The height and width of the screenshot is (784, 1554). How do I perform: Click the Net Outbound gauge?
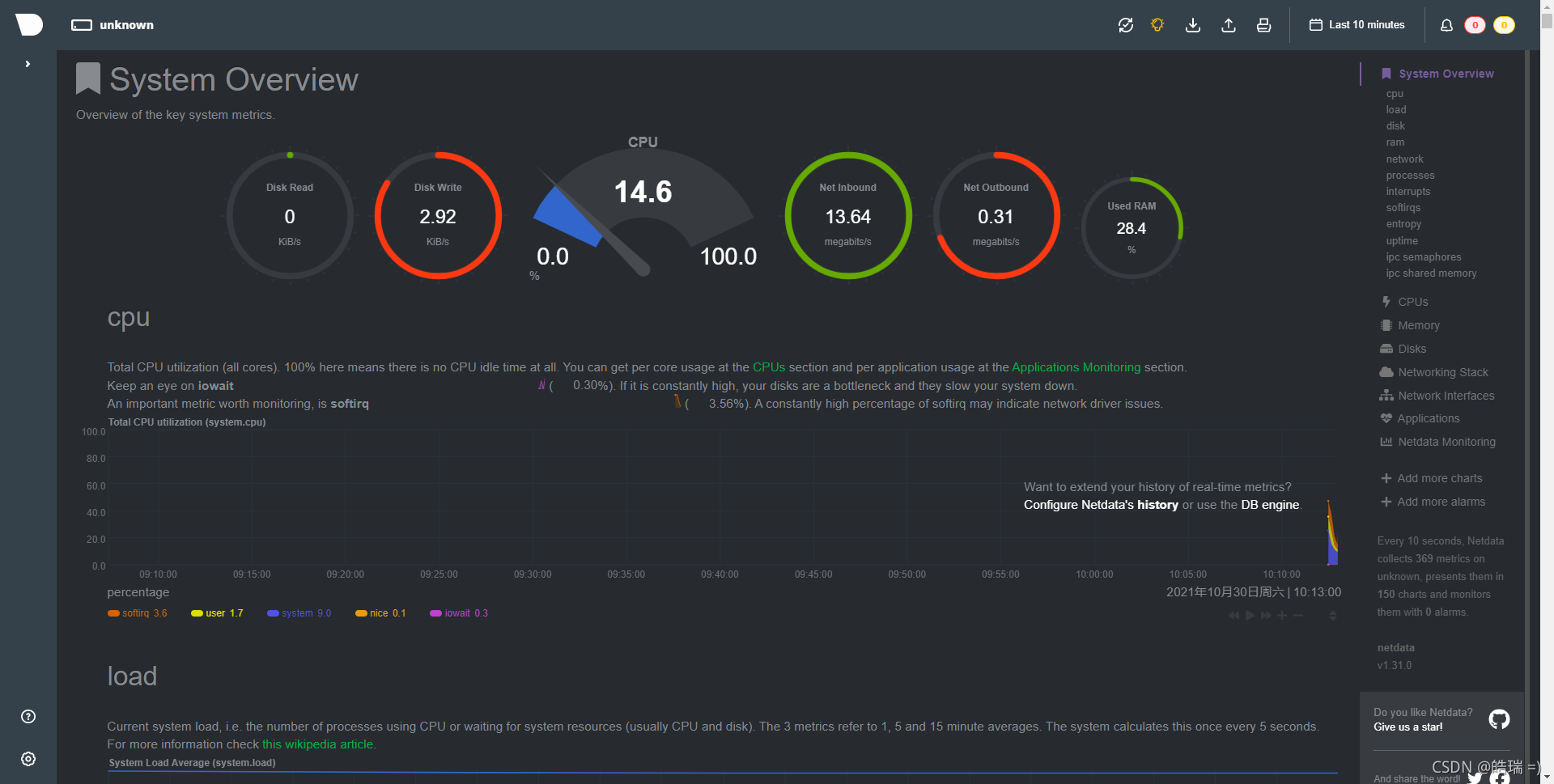[x=996, y=216]
